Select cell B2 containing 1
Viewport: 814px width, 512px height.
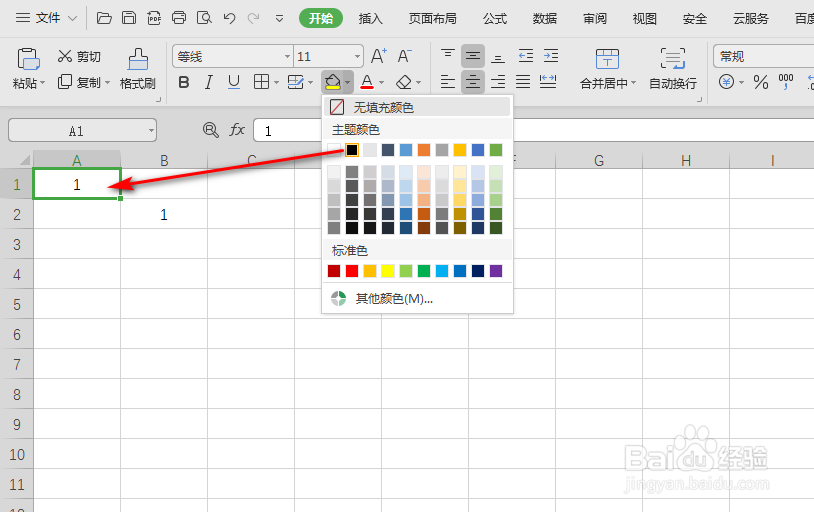(164, 214)
